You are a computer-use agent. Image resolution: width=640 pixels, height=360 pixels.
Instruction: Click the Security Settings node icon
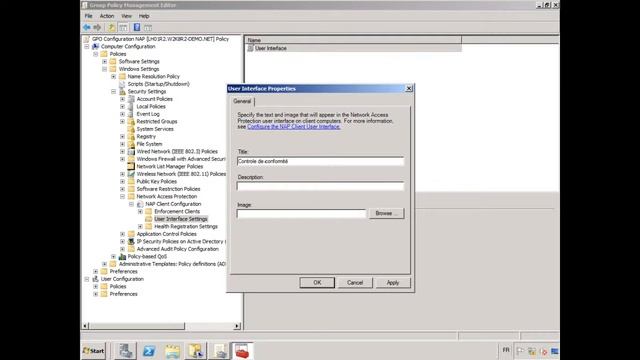pos(122,91)
